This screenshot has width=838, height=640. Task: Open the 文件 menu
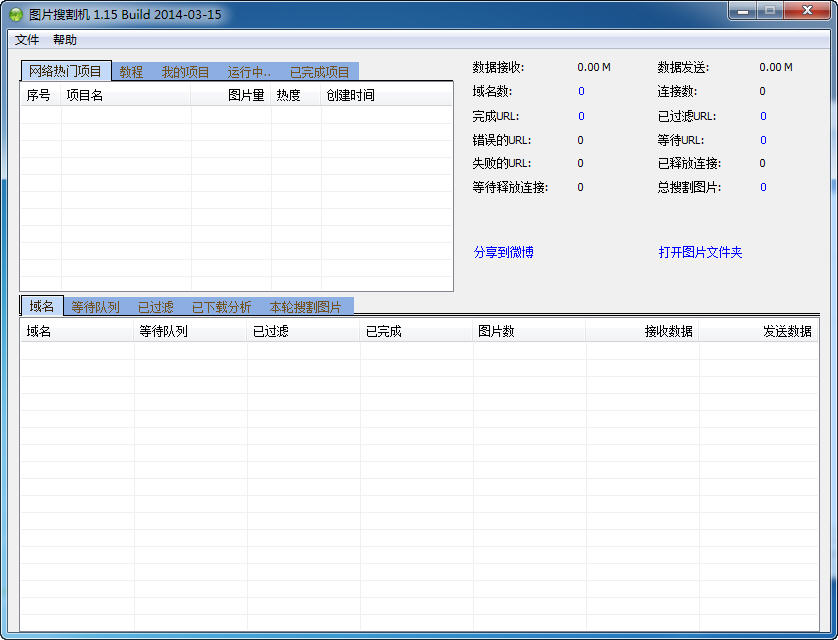27,40
